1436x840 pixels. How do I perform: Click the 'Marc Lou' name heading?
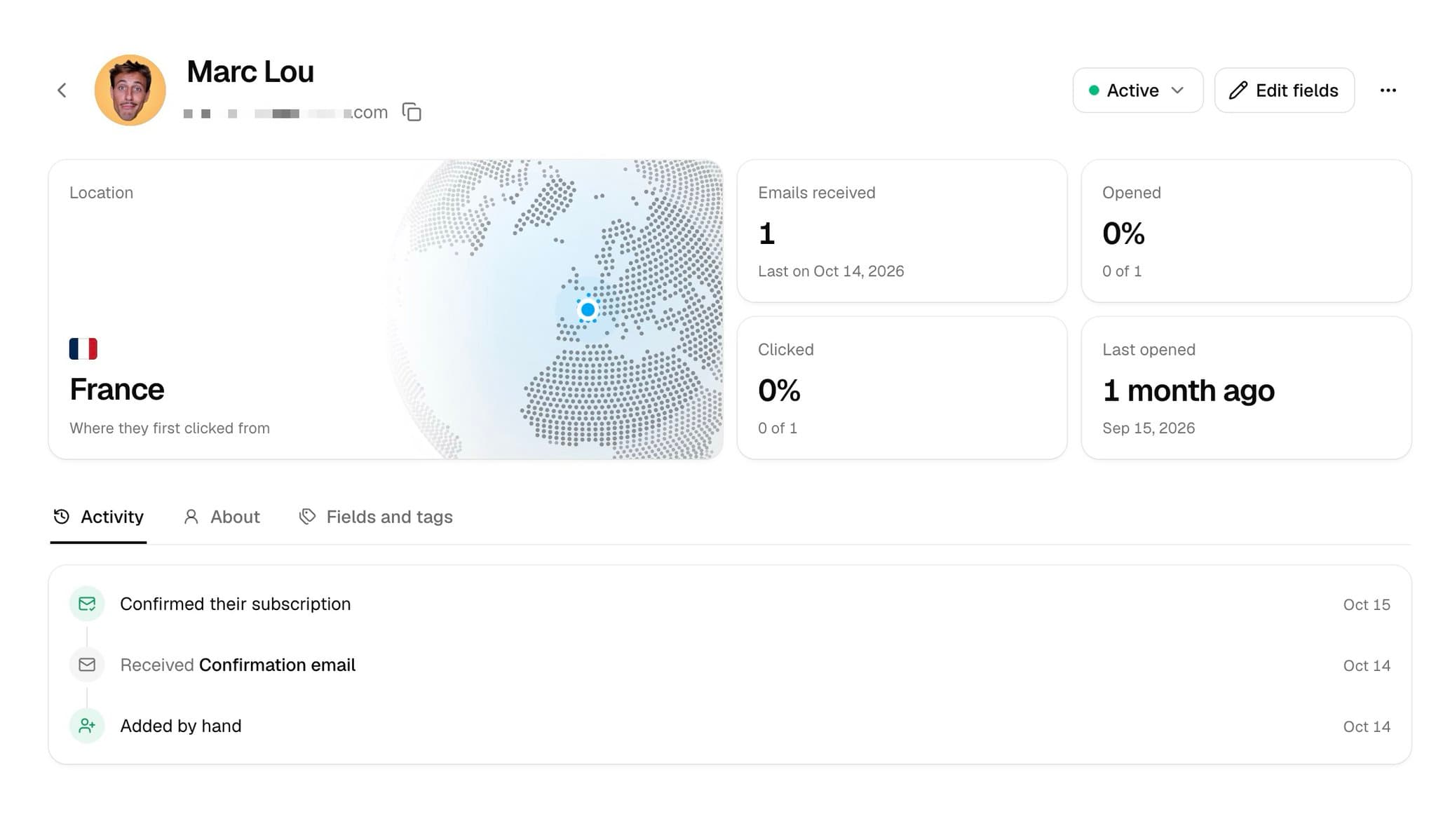click(250, 72)
